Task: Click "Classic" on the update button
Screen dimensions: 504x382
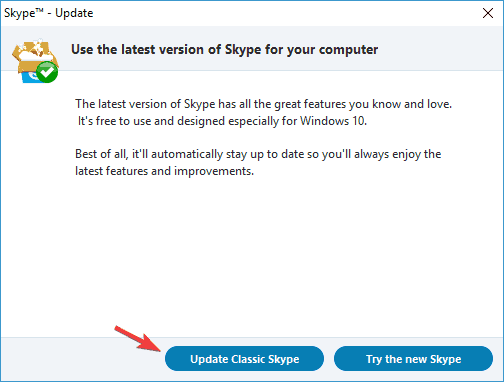Action: 248,359
